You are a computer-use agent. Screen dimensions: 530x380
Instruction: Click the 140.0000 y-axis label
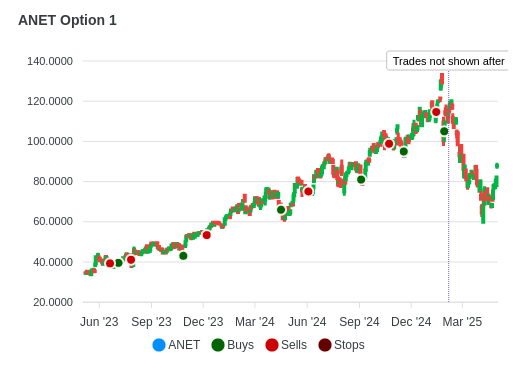click(50, 61)
